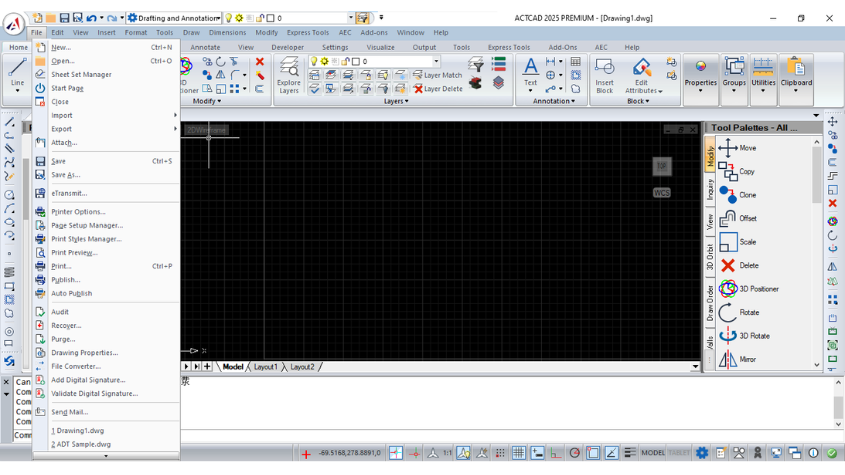
Task: Toggle grid display in status bar
Action: (x=518, y=453)
